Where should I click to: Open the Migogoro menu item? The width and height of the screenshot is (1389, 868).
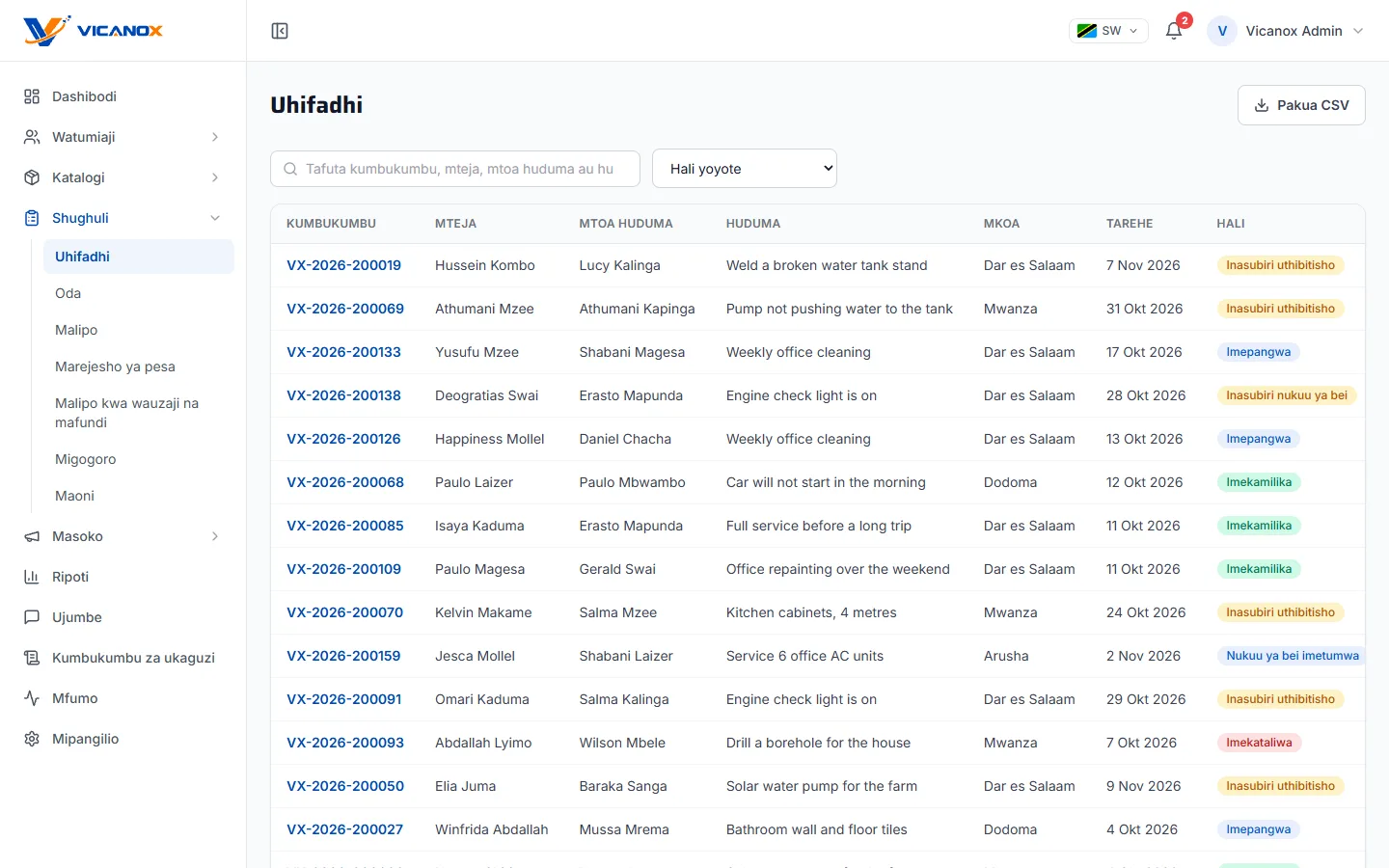(139, 459)
